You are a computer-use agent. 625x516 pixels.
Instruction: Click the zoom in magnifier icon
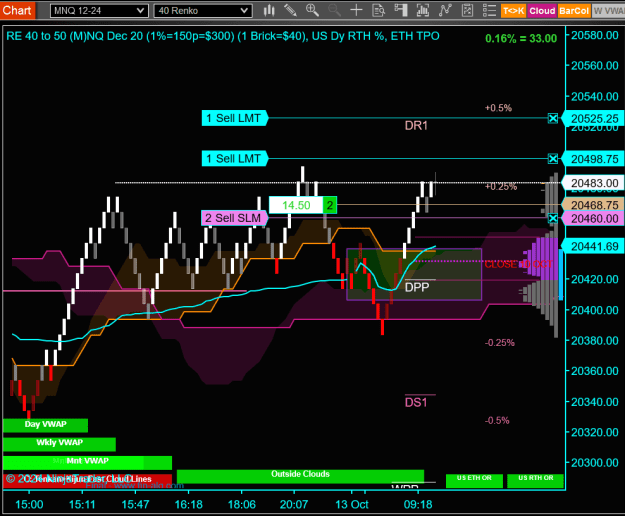(x=312, y=10)
